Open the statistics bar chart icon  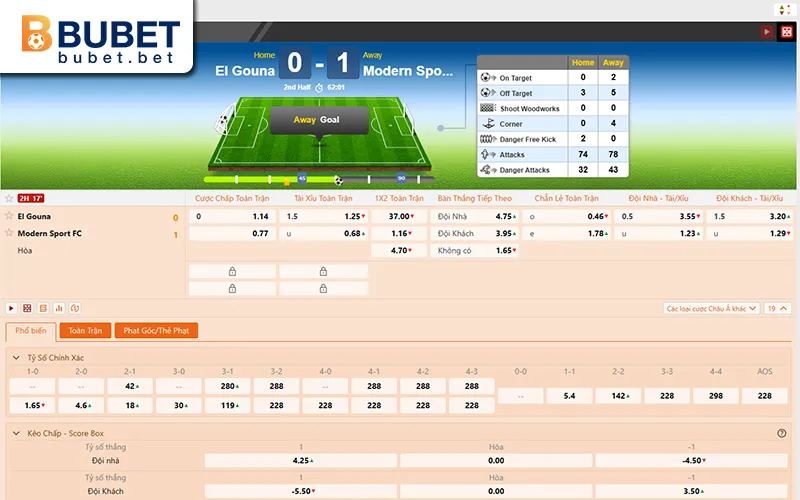point(59,308)
